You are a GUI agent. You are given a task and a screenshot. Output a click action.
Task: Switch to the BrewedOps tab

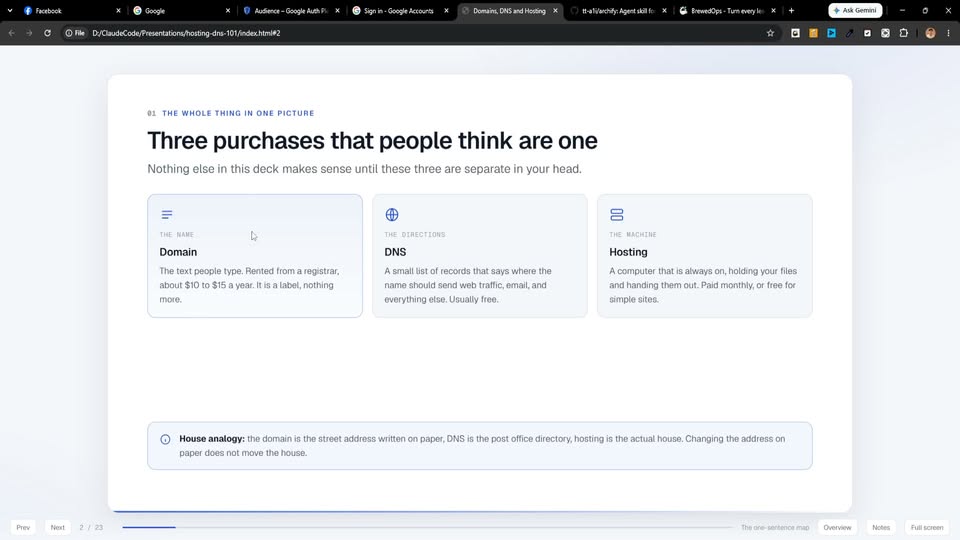727,10
